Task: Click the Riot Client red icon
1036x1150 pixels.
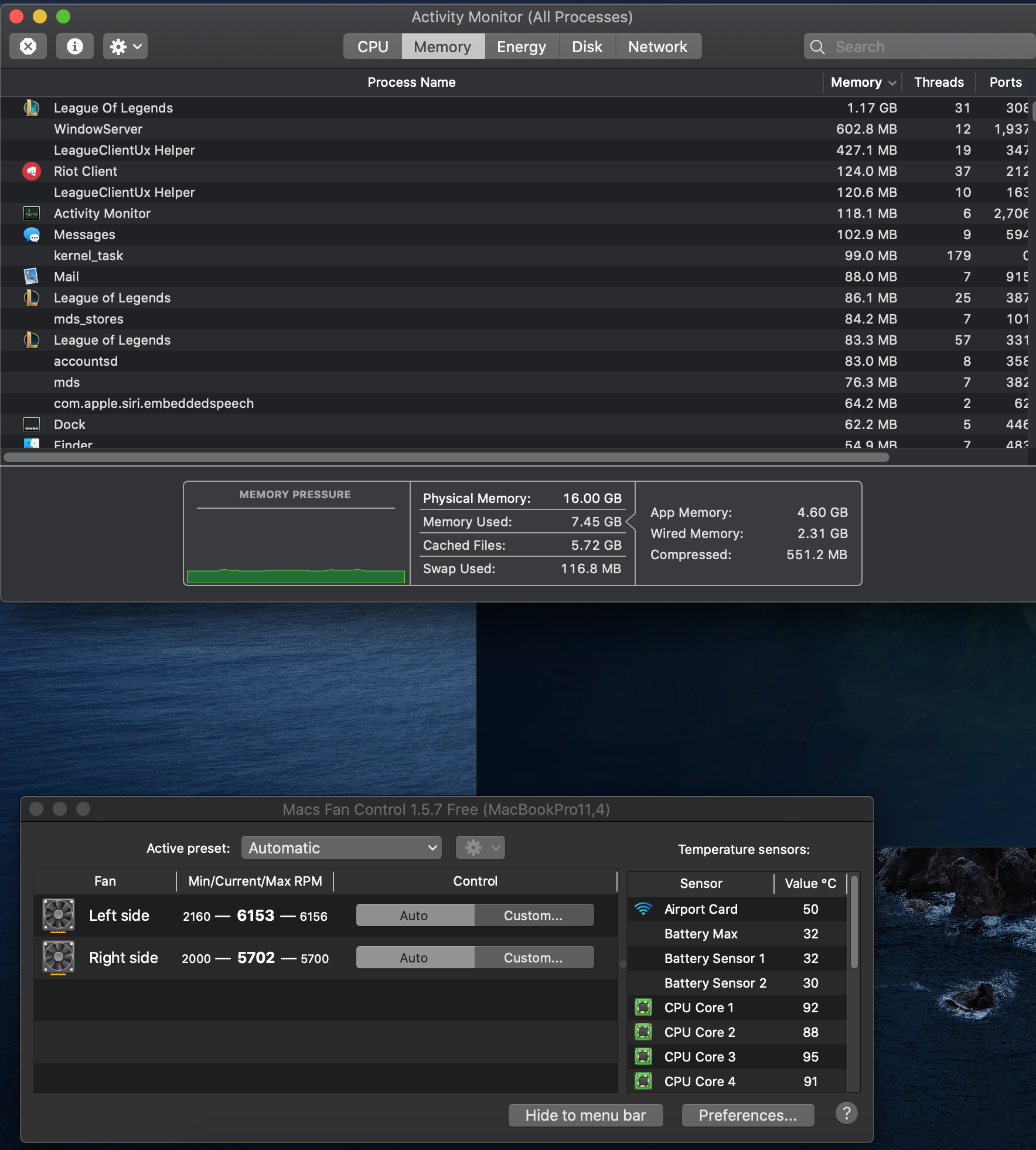Action: tap(32, 171)
